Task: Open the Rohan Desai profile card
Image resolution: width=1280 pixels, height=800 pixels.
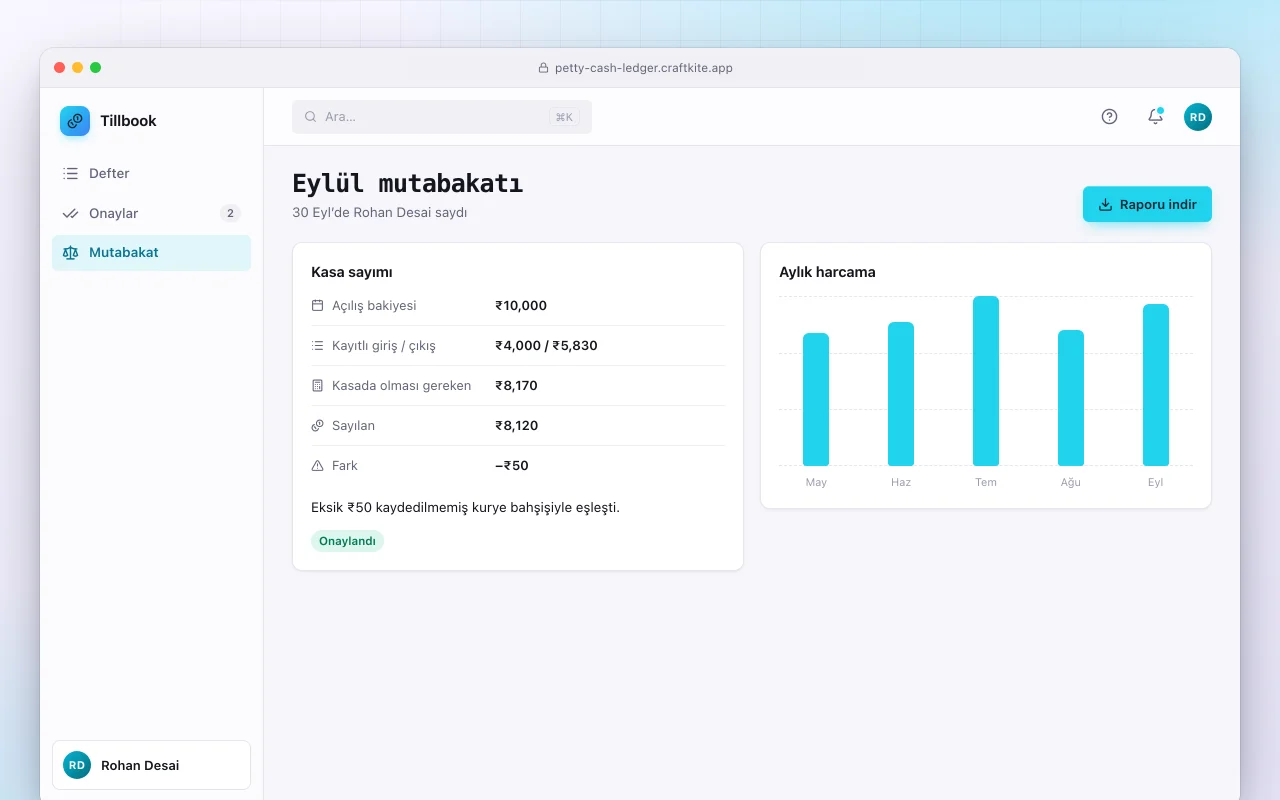Action: tap(151, 765)
